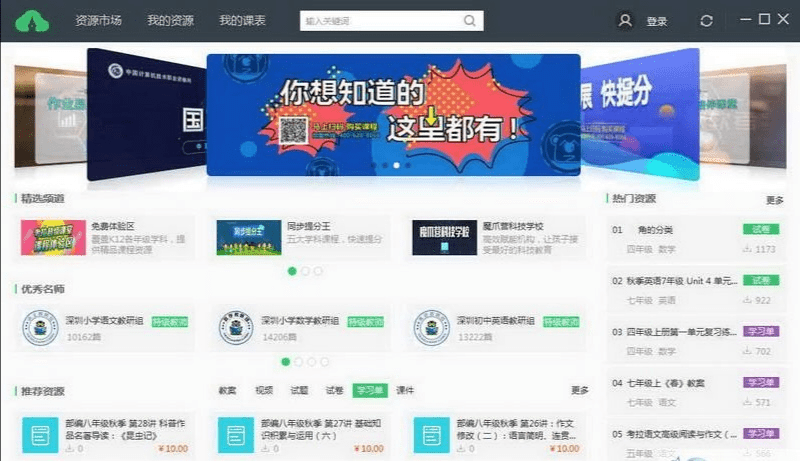Click download icon beside 702

pyautogui.click(x=747, y=351)
